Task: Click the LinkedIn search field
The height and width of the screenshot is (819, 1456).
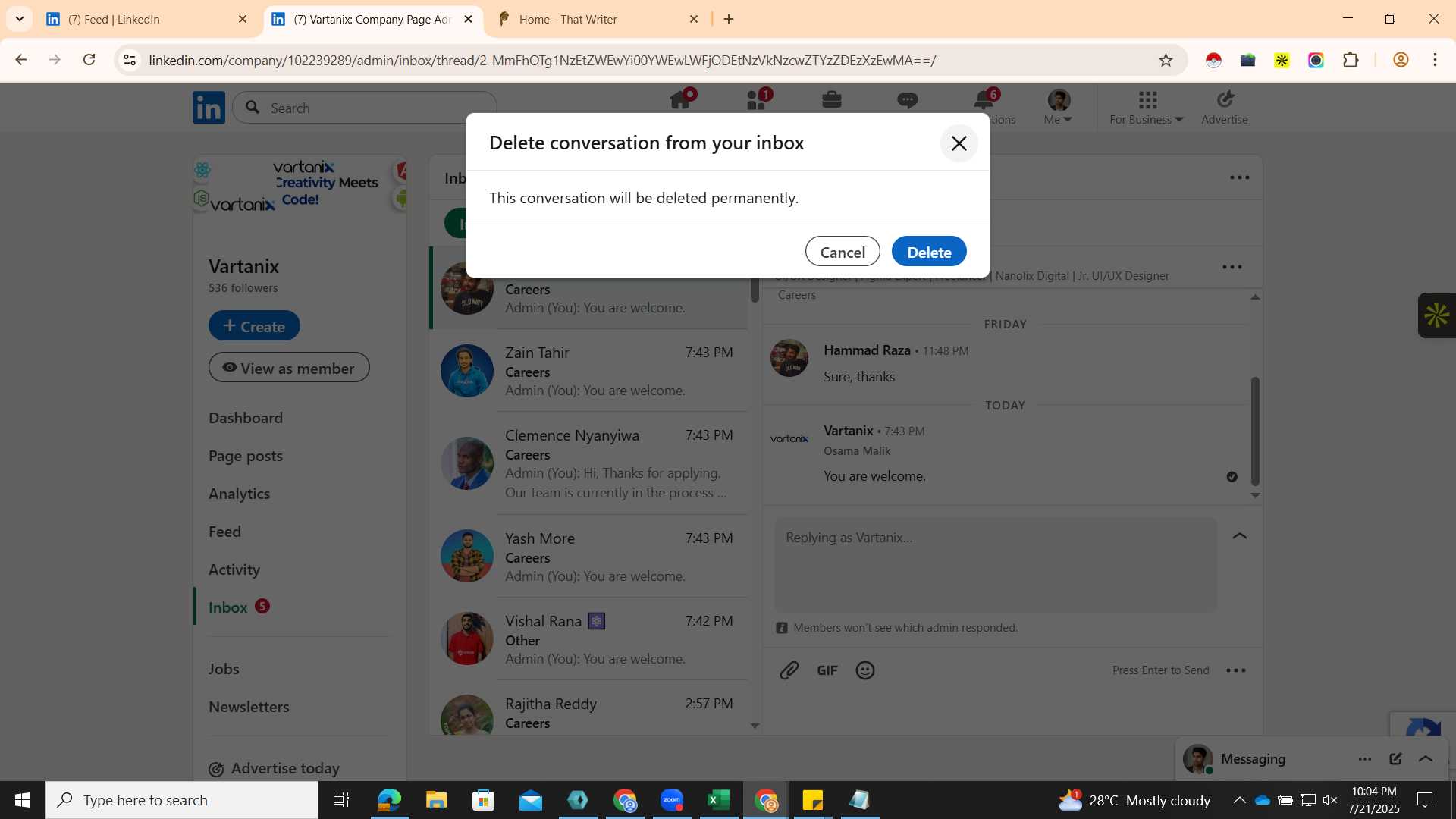Action: [x=366, y=108]
